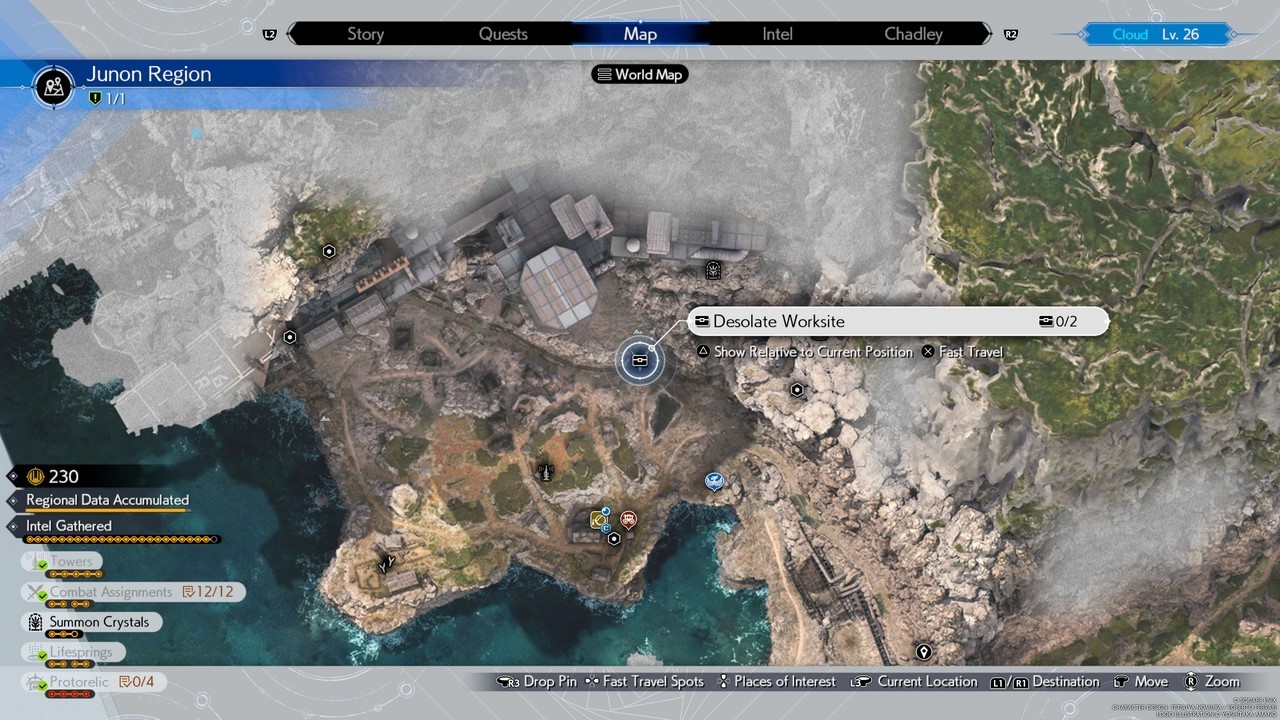Select the Summon Crystals intel category
The image size is (1280, 720).
[x=91, y=622]
